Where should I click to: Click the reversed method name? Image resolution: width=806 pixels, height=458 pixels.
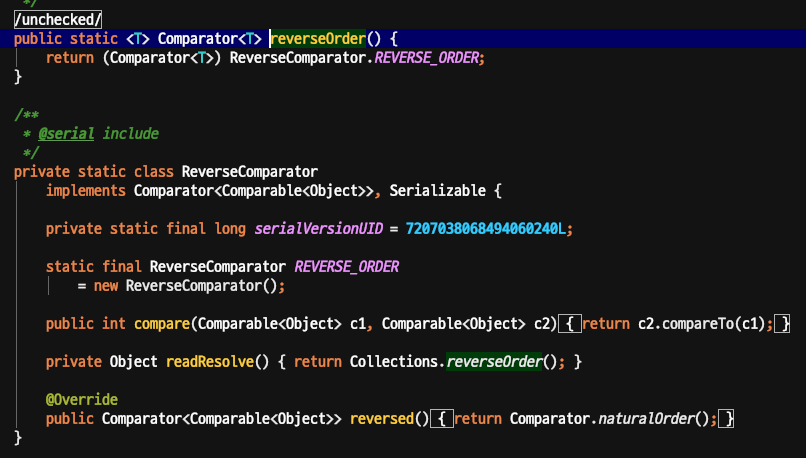(x=382, y=419)
